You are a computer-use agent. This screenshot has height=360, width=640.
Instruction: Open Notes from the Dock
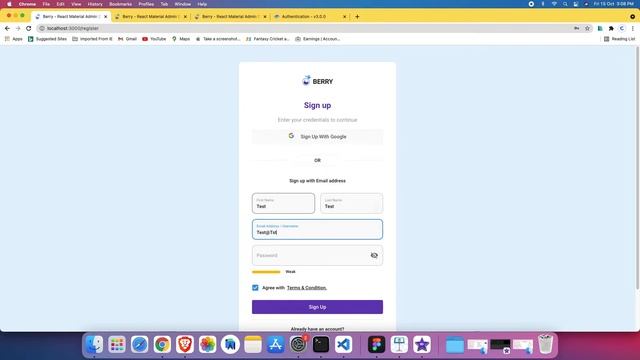pos(253,344)
